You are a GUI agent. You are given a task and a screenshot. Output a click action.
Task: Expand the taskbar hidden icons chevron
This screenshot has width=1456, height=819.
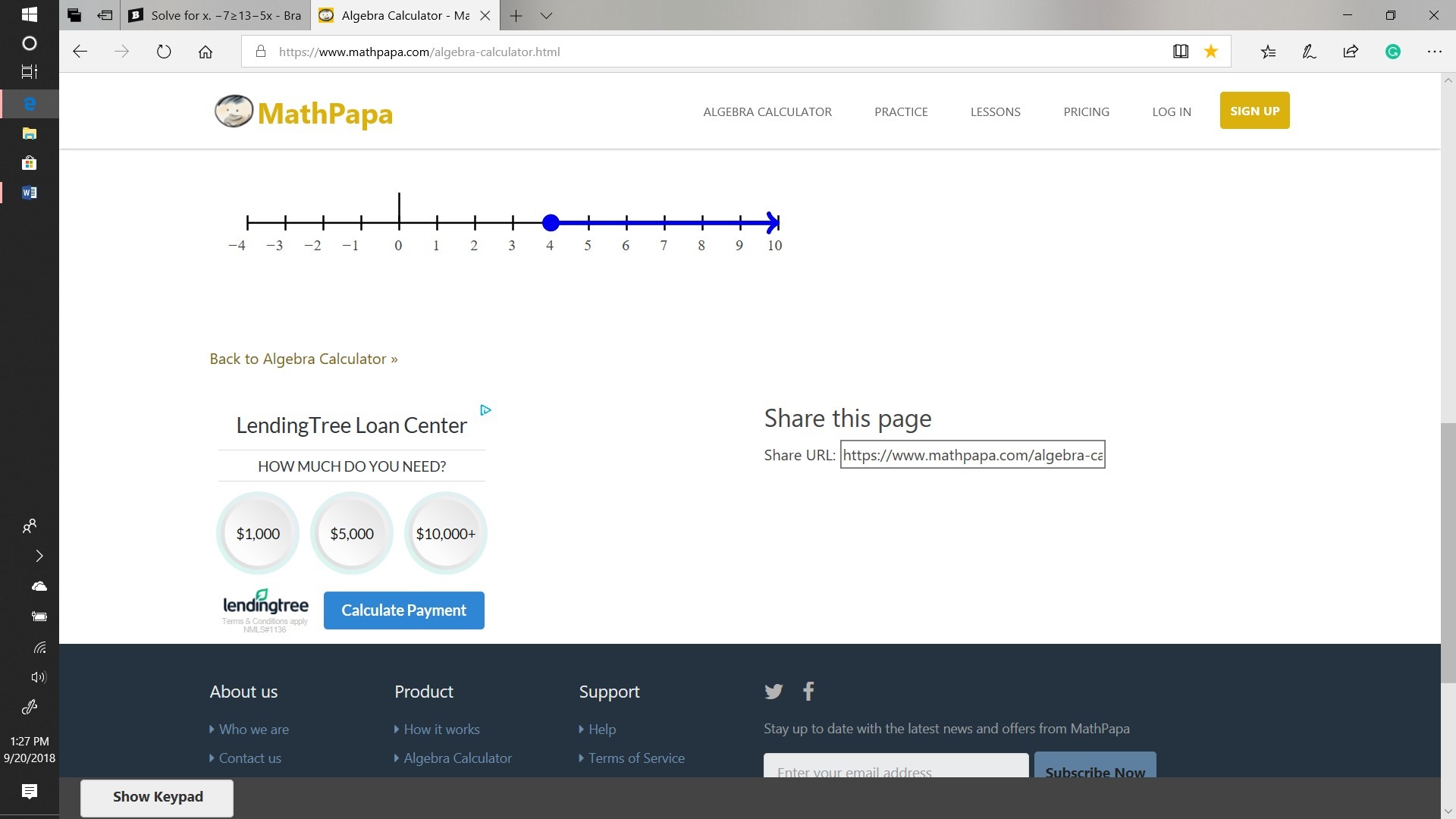[39, 556]
